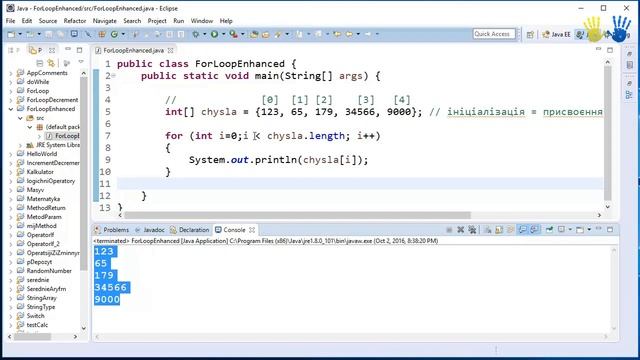This screenshot has height=360, width=640.
Task: Close the ForLoopEnhanced.java editor tab
Action: (171, 51)
